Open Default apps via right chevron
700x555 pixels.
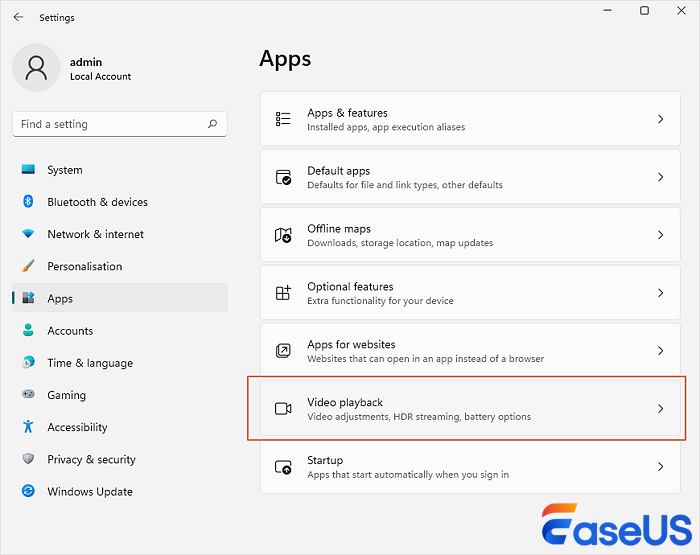click(660, 177)
